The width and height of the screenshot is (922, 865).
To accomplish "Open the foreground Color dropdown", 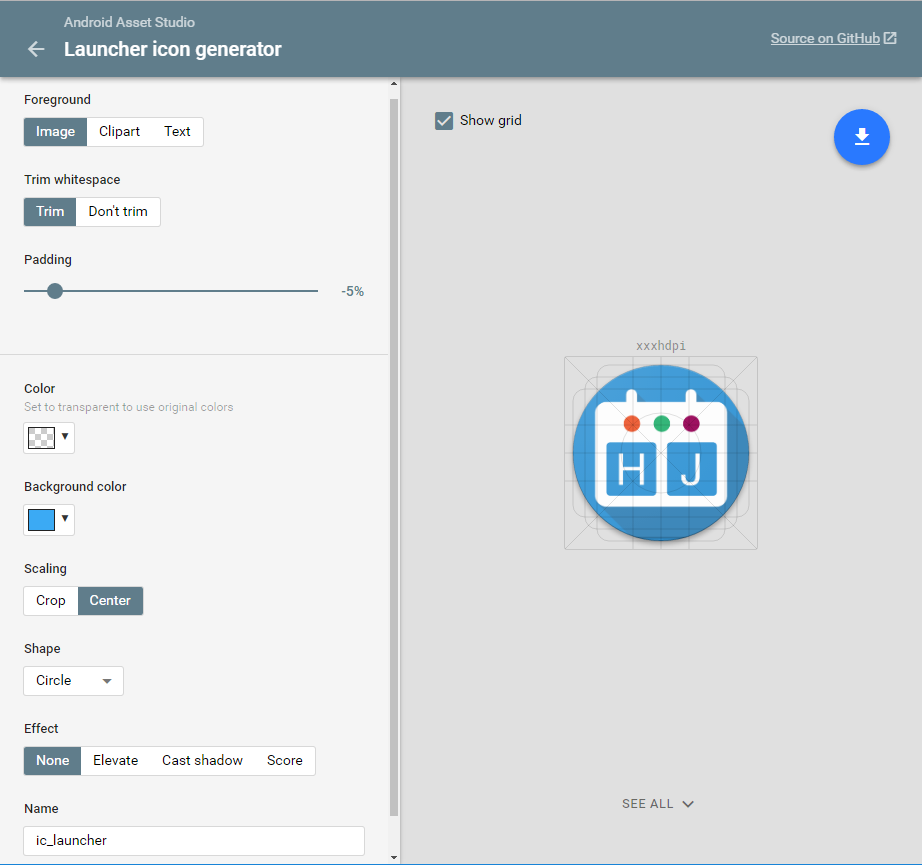I will click(x=48, y=437).
